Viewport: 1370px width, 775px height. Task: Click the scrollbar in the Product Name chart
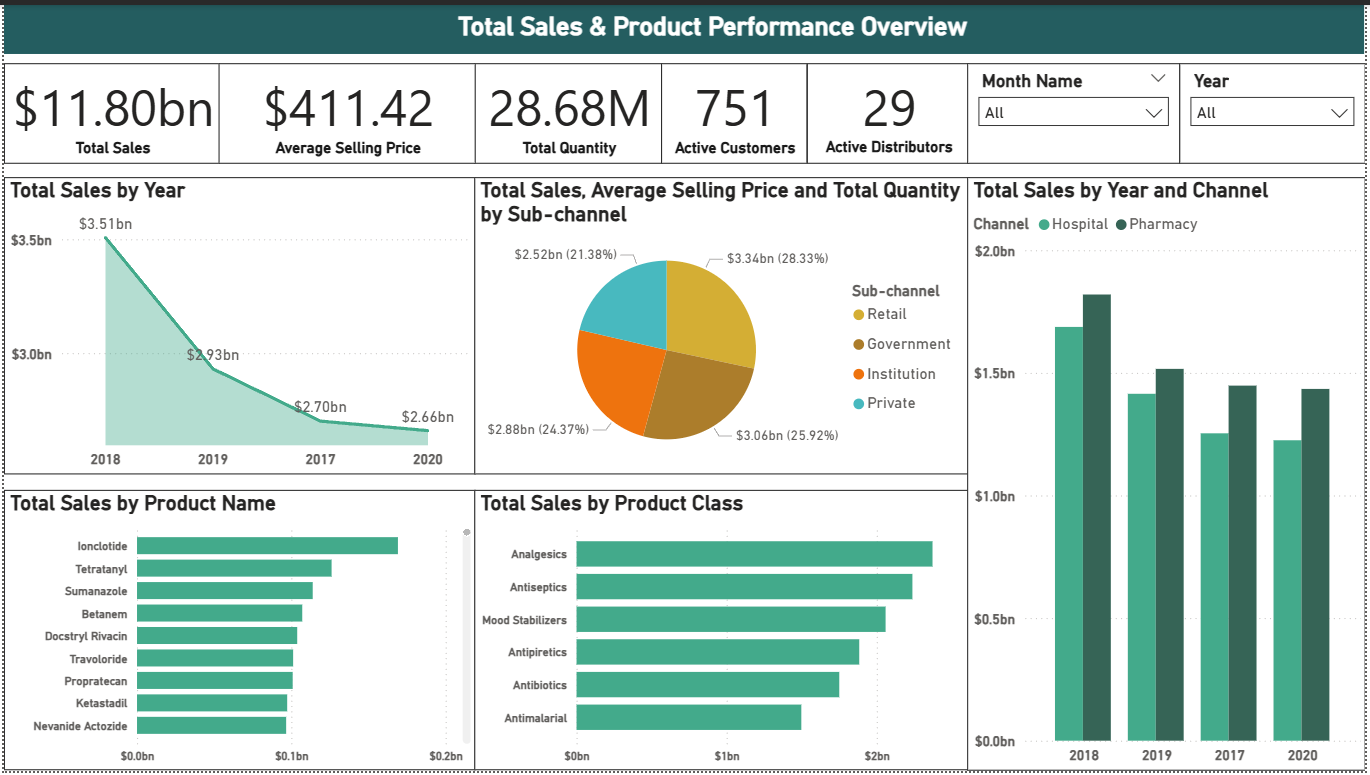tap(466, 640)
